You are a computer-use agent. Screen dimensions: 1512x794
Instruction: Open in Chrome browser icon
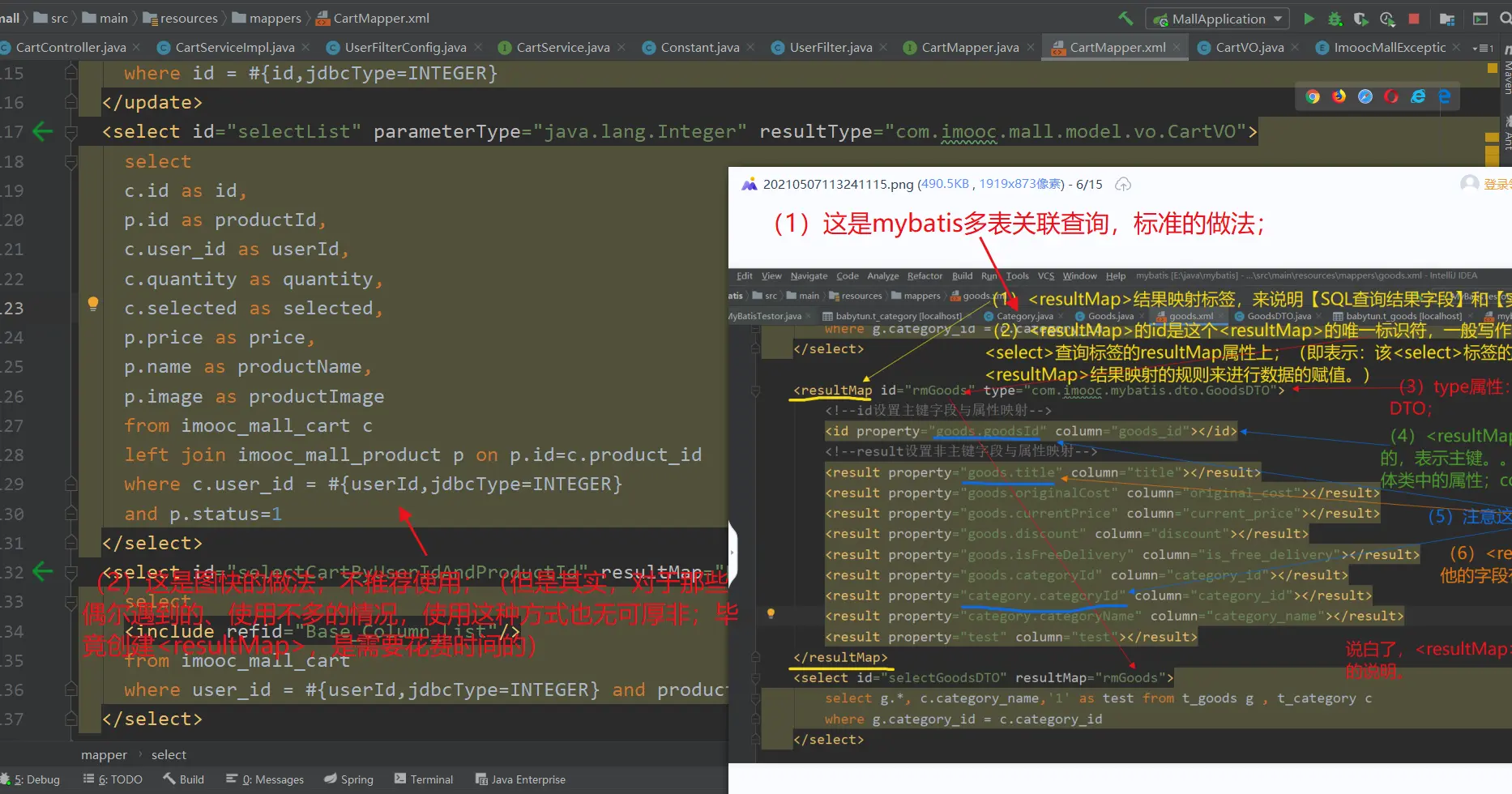click(1313, 96)
